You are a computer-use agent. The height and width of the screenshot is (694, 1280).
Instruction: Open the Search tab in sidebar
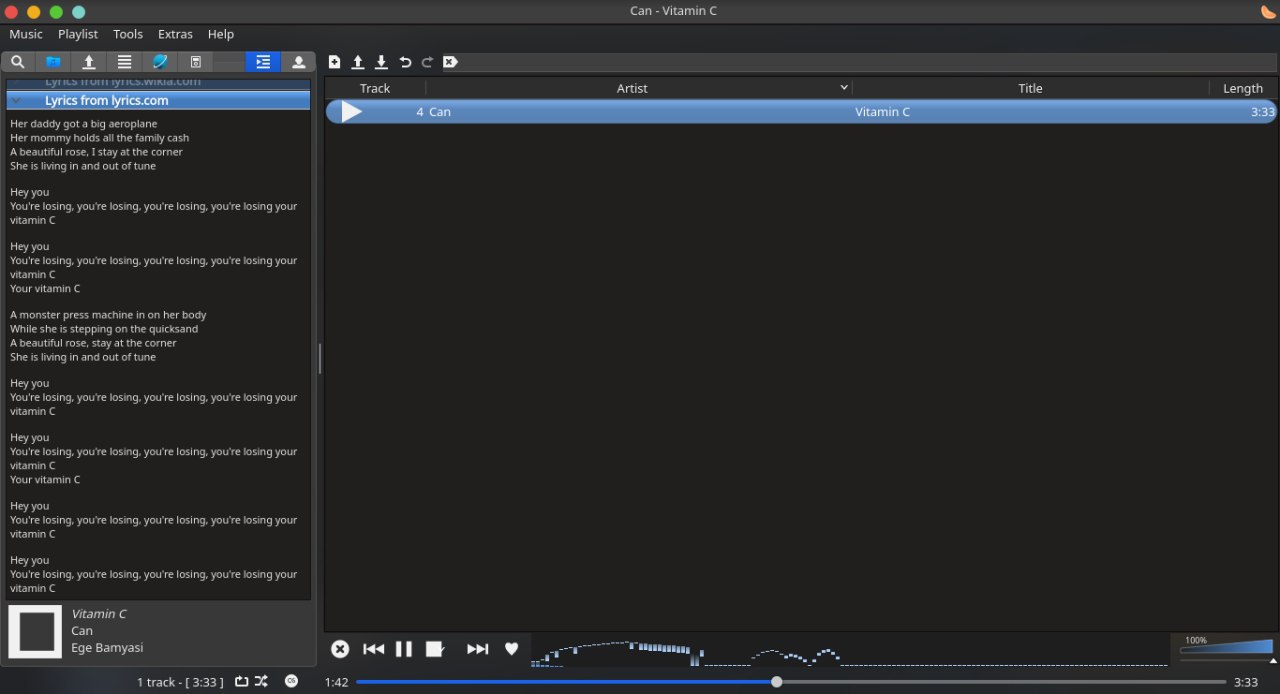click(x=18, y=62)
